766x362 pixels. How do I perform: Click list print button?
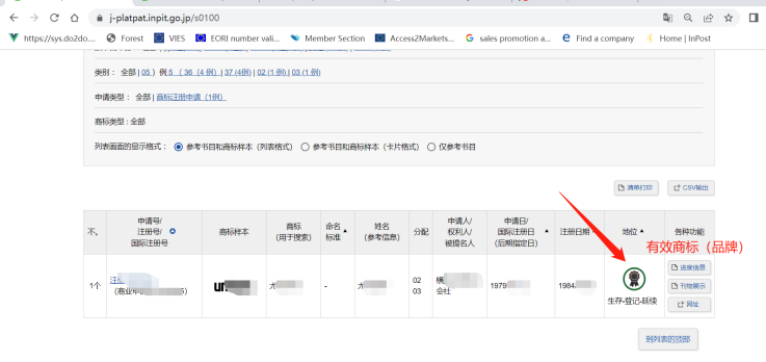point(636,188)
